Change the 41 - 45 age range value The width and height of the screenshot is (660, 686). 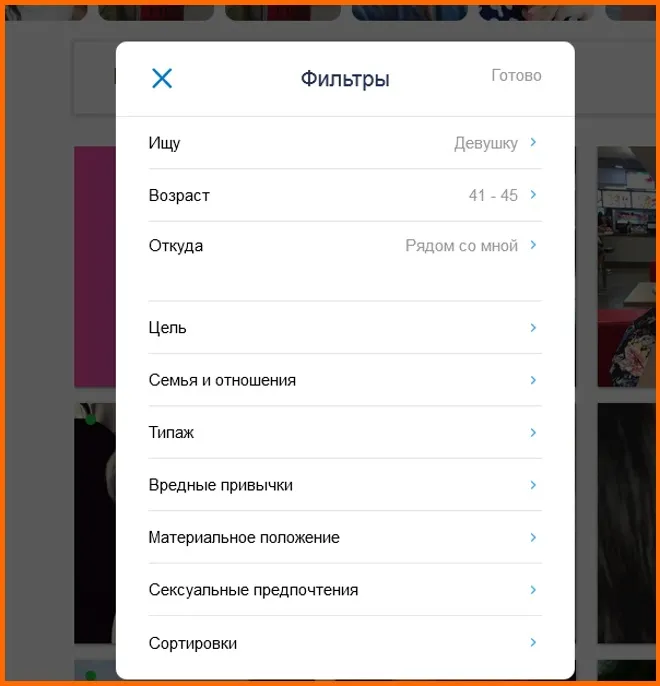(x=493, y=196)
